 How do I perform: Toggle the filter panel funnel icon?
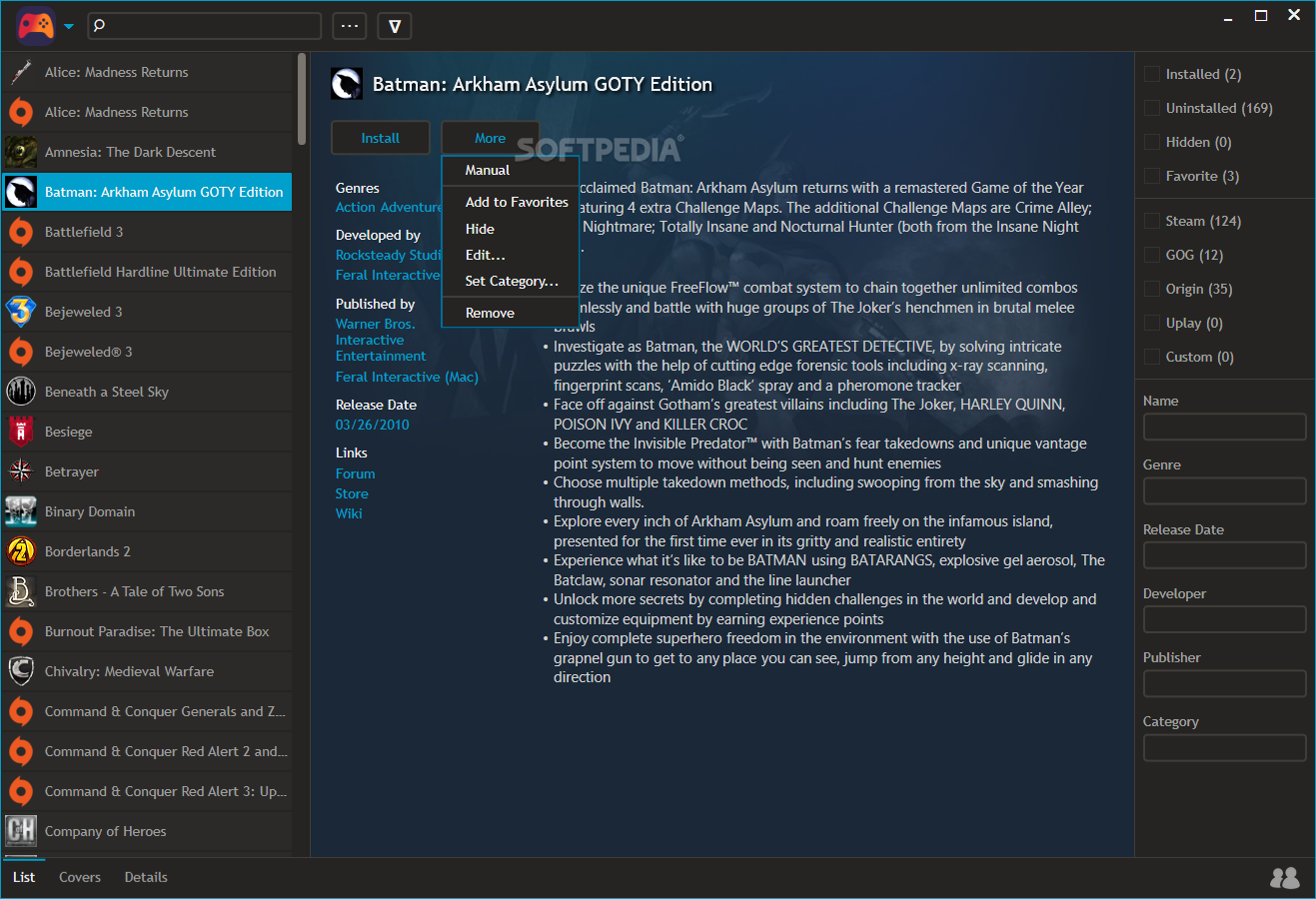(395, 26)
